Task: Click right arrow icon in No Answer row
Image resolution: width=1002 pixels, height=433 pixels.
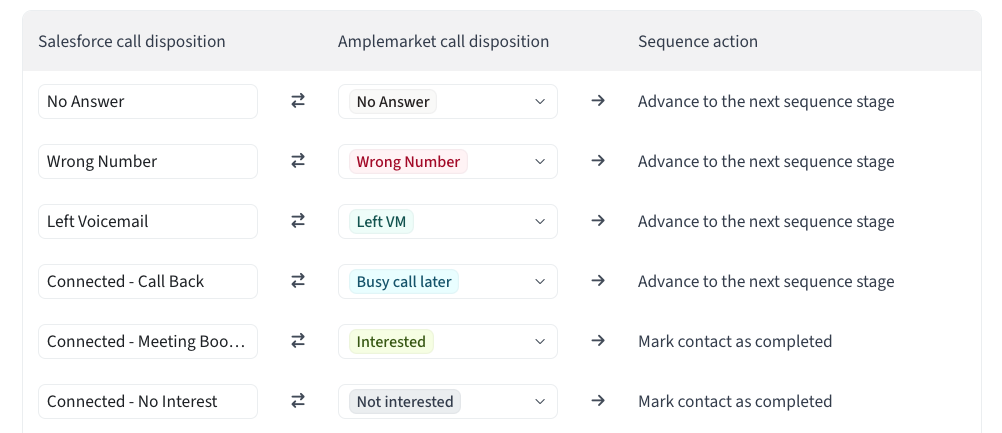Action: [598, 101]
